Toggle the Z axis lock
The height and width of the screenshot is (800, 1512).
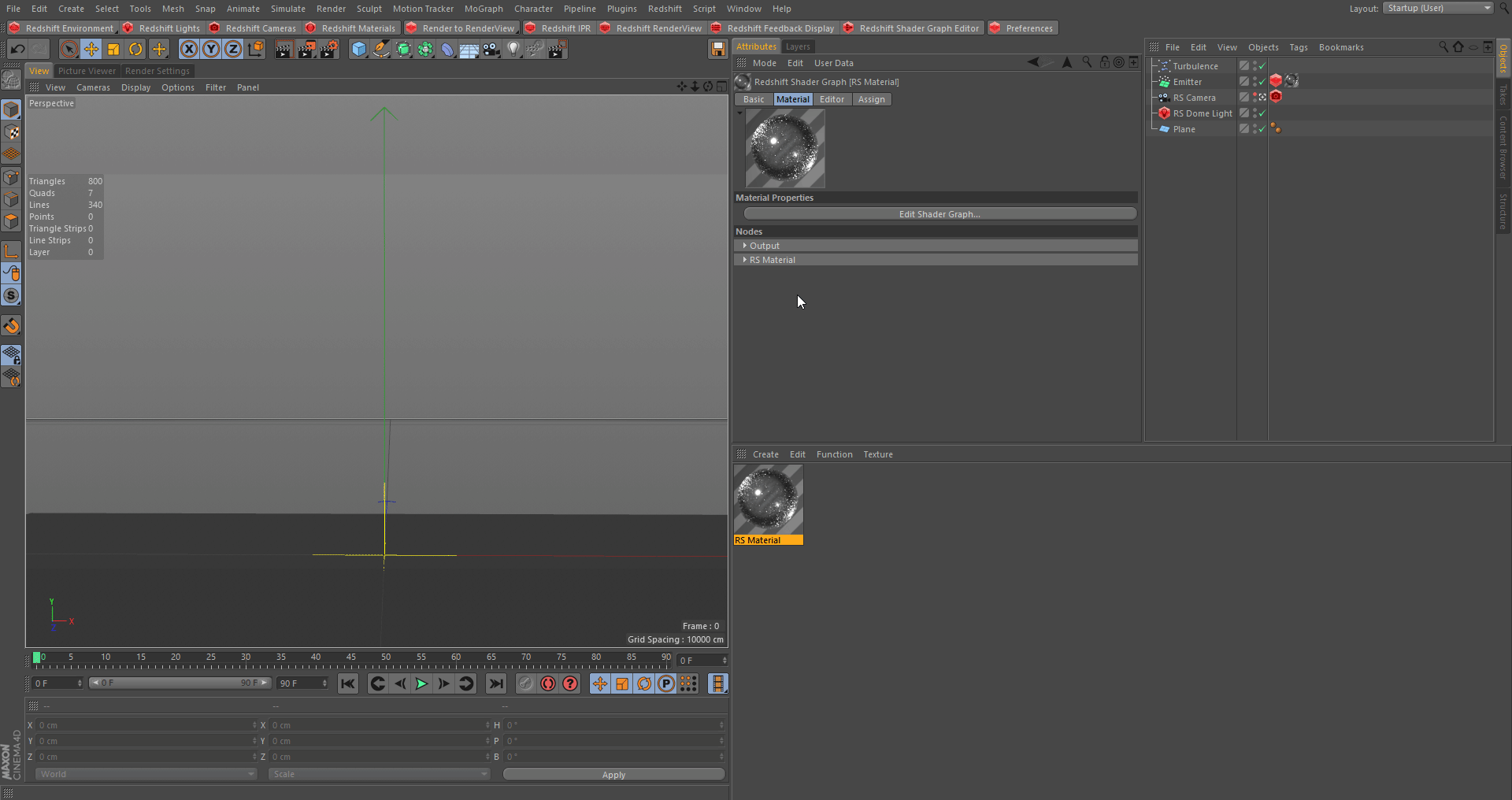point(233,50)
